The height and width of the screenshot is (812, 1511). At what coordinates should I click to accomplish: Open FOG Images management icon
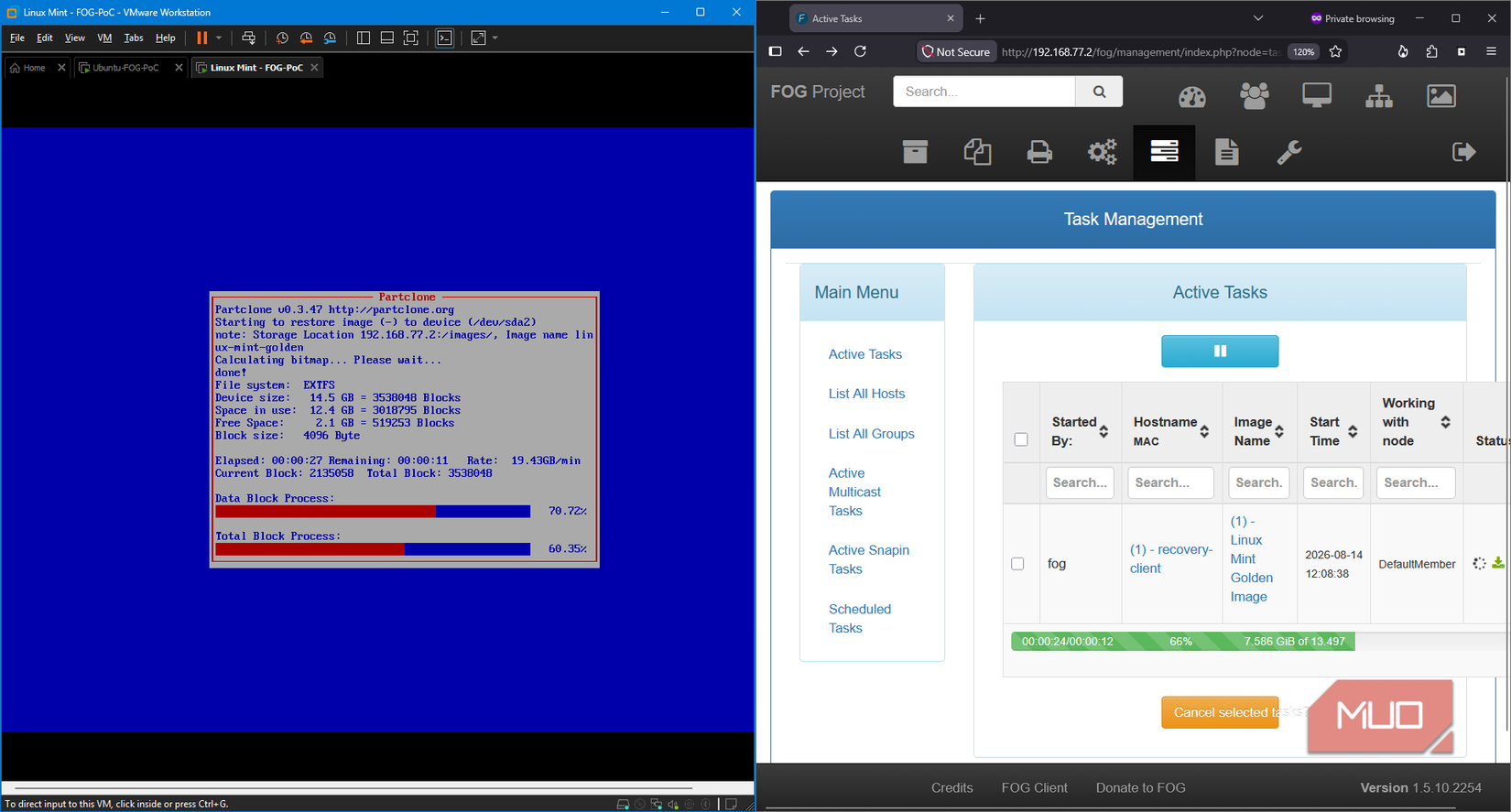1441,96
